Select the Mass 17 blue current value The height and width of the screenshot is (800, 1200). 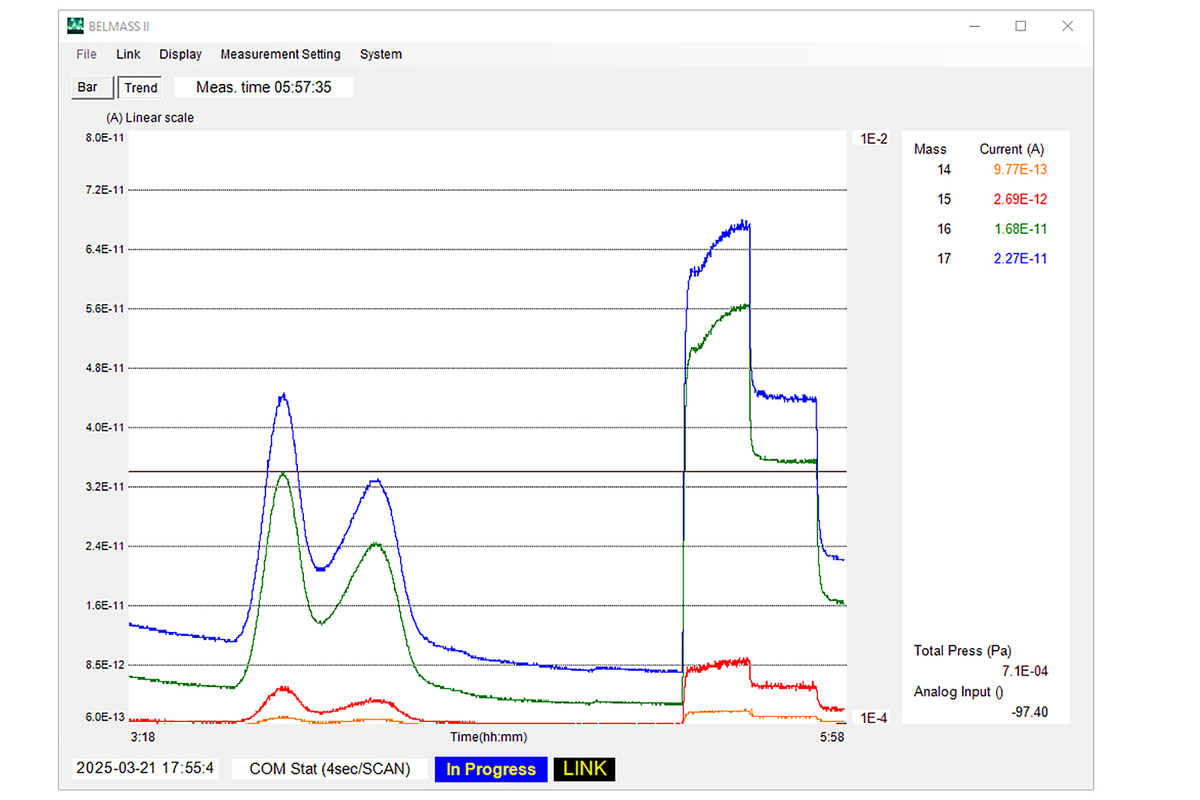coord(1020,259)
